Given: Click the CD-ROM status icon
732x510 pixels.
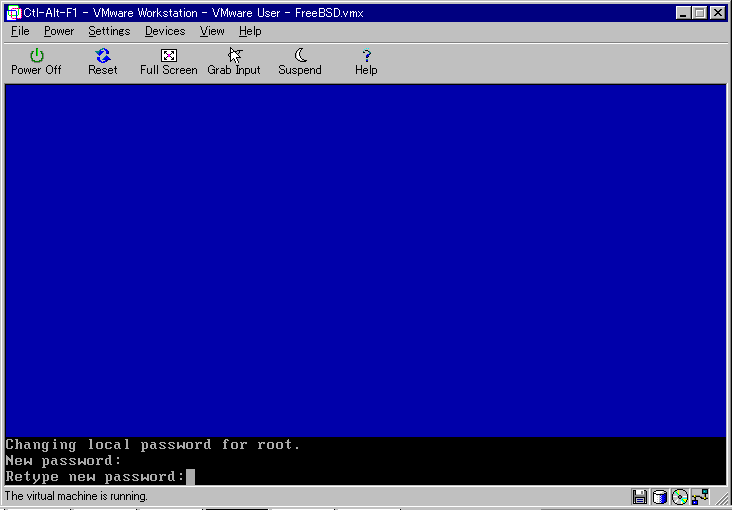Looking at the screenshot, I should (x=680, y=496).
